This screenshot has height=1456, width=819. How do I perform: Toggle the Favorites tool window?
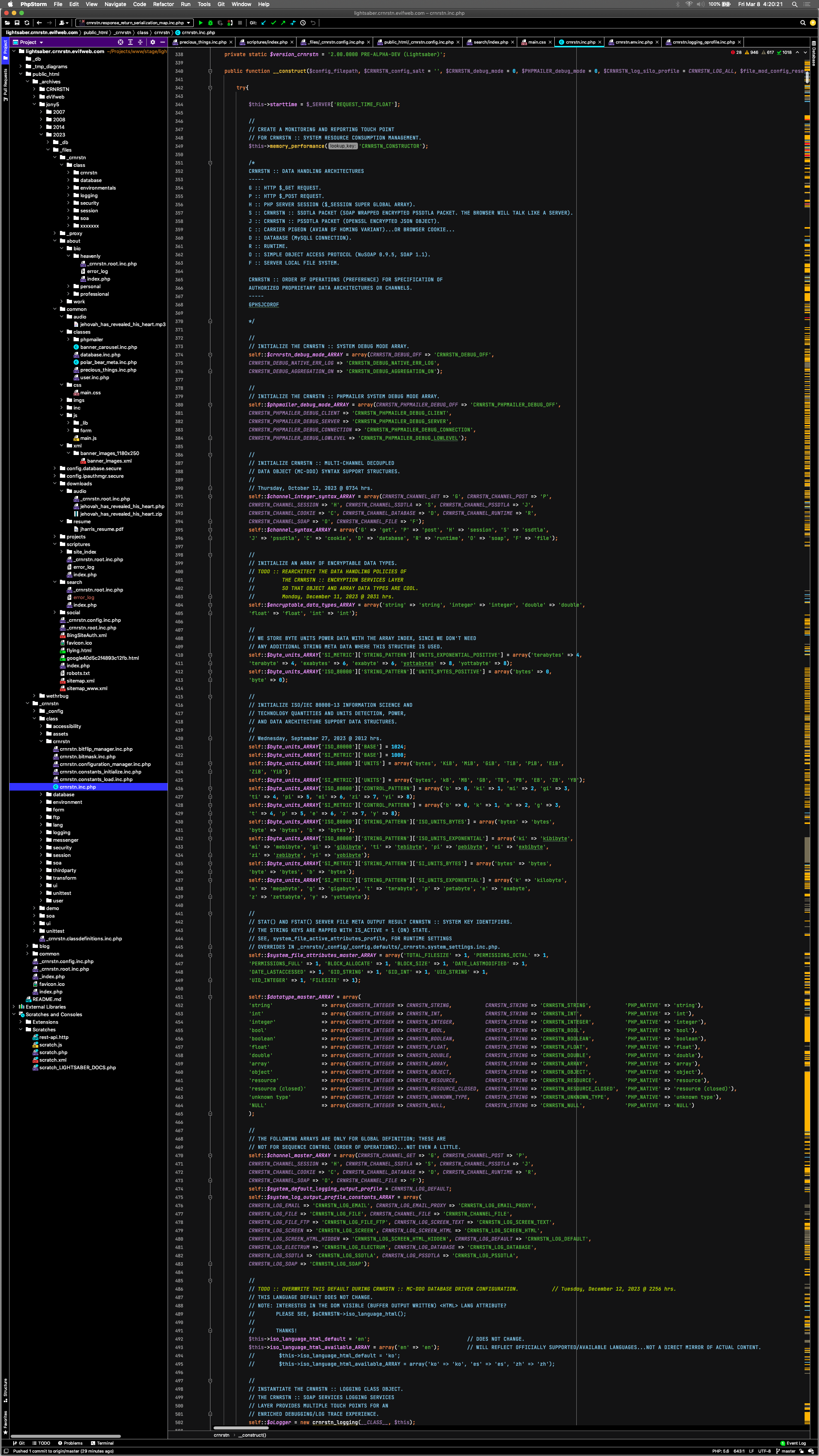click(5, 1422)
